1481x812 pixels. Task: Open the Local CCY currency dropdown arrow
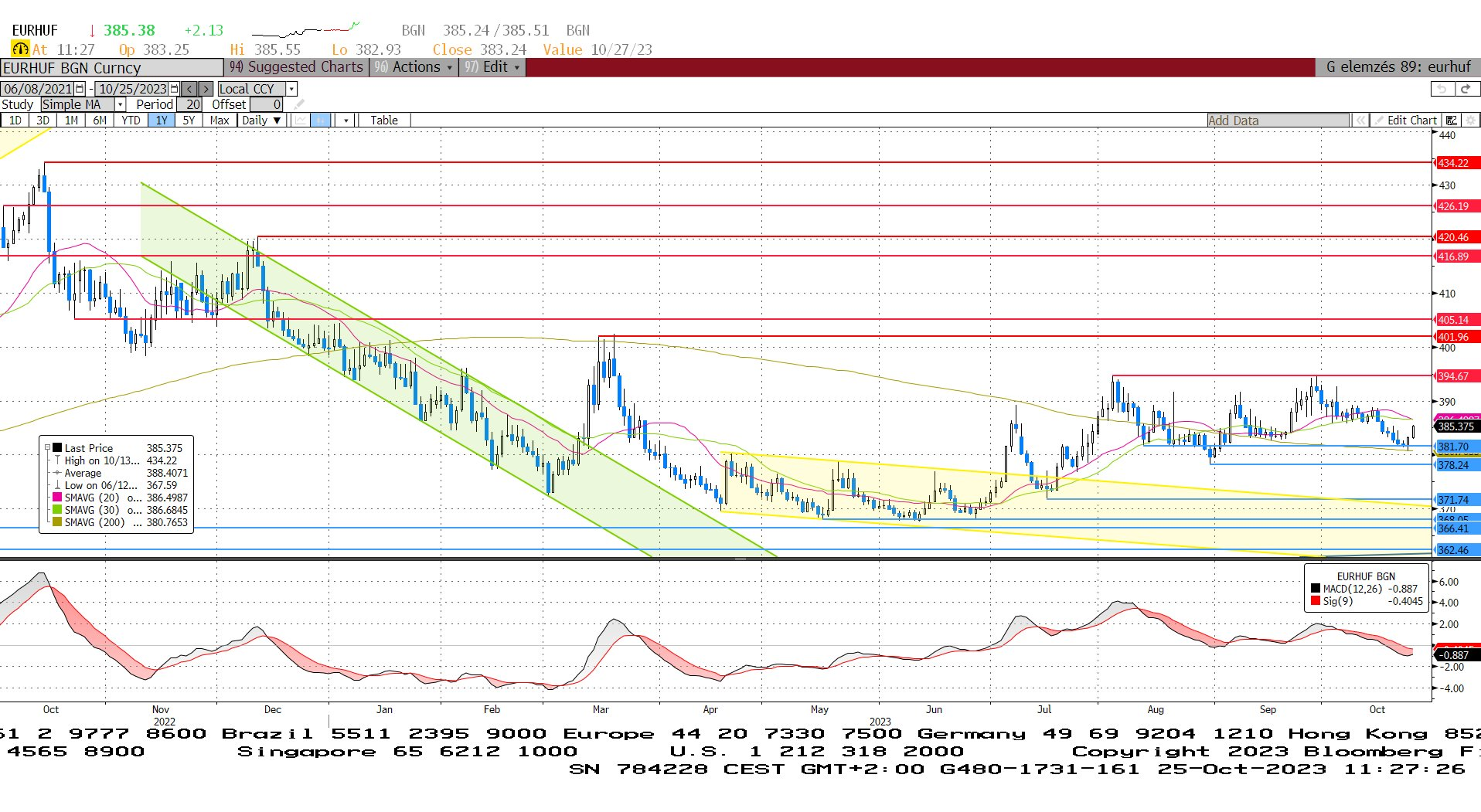tap(291, 89)
